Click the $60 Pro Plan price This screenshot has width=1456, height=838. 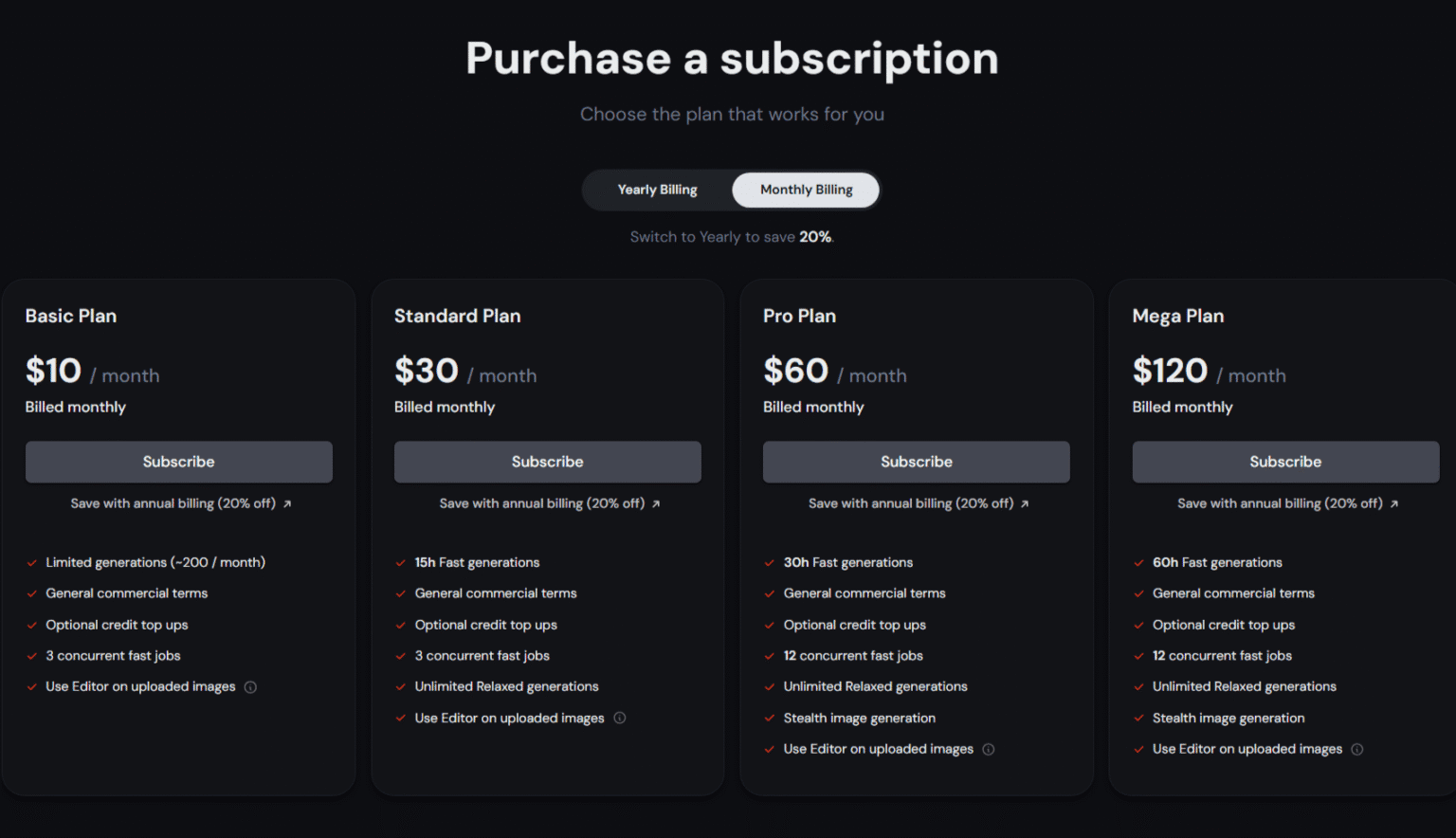[796, 371]
